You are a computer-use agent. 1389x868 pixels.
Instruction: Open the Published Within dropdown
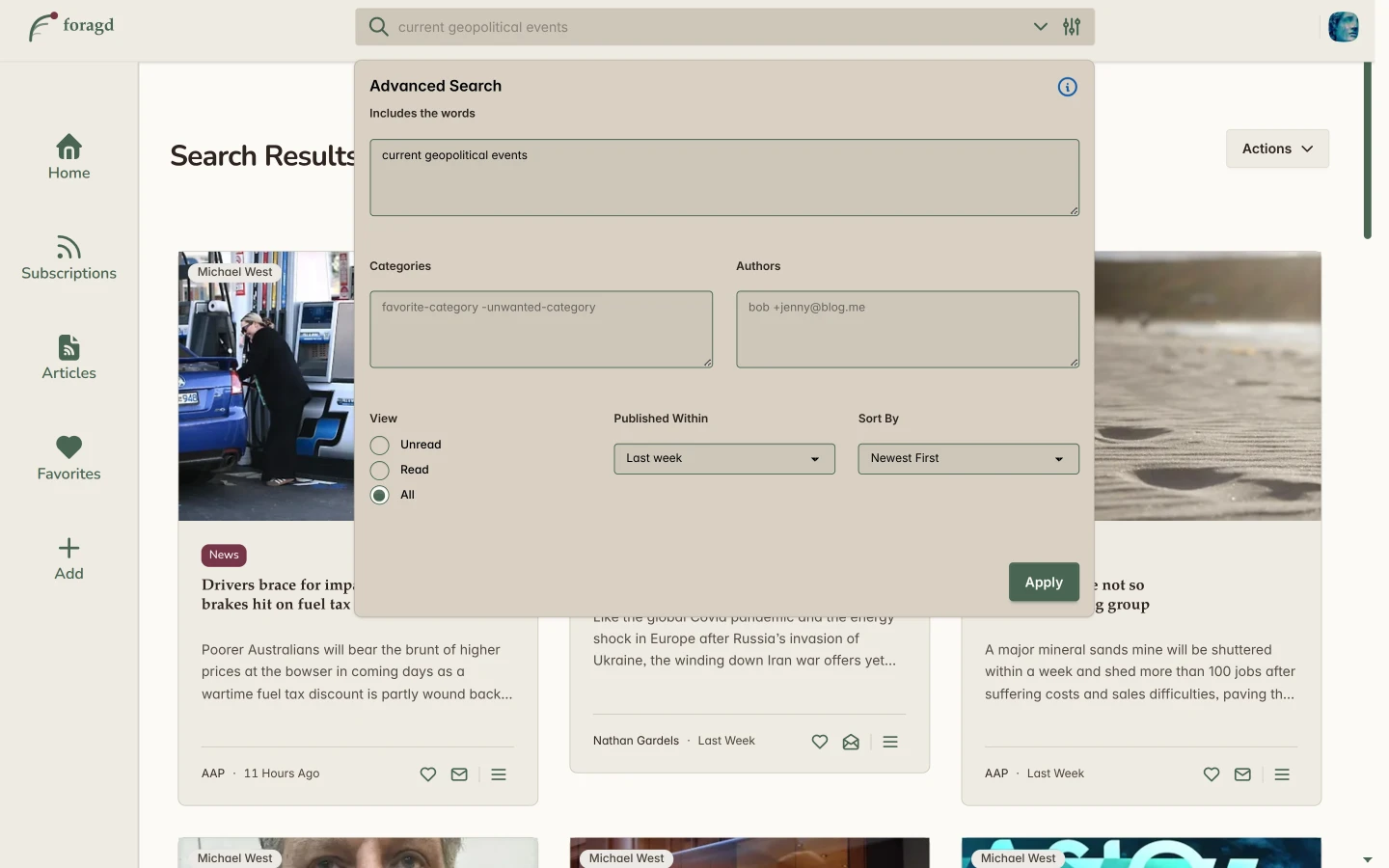click(x=724, y=459)
